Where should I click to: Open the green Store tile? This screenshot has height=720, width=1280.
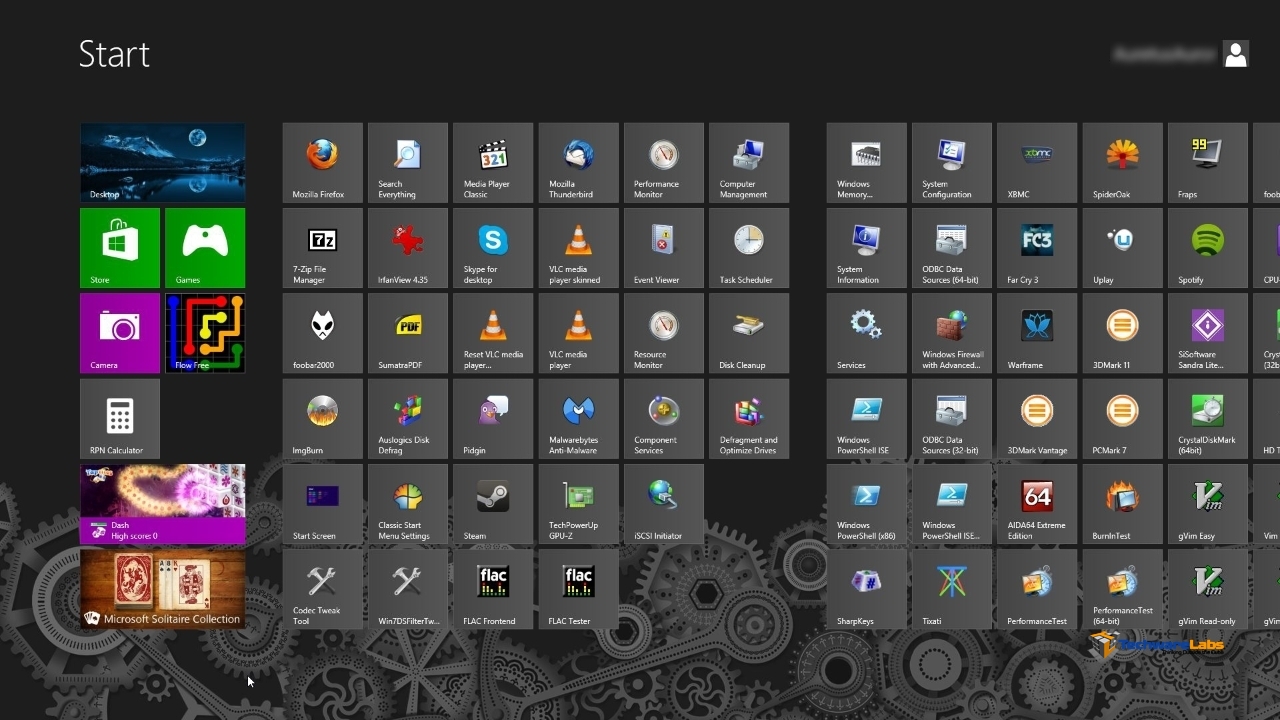pos(120,248)
